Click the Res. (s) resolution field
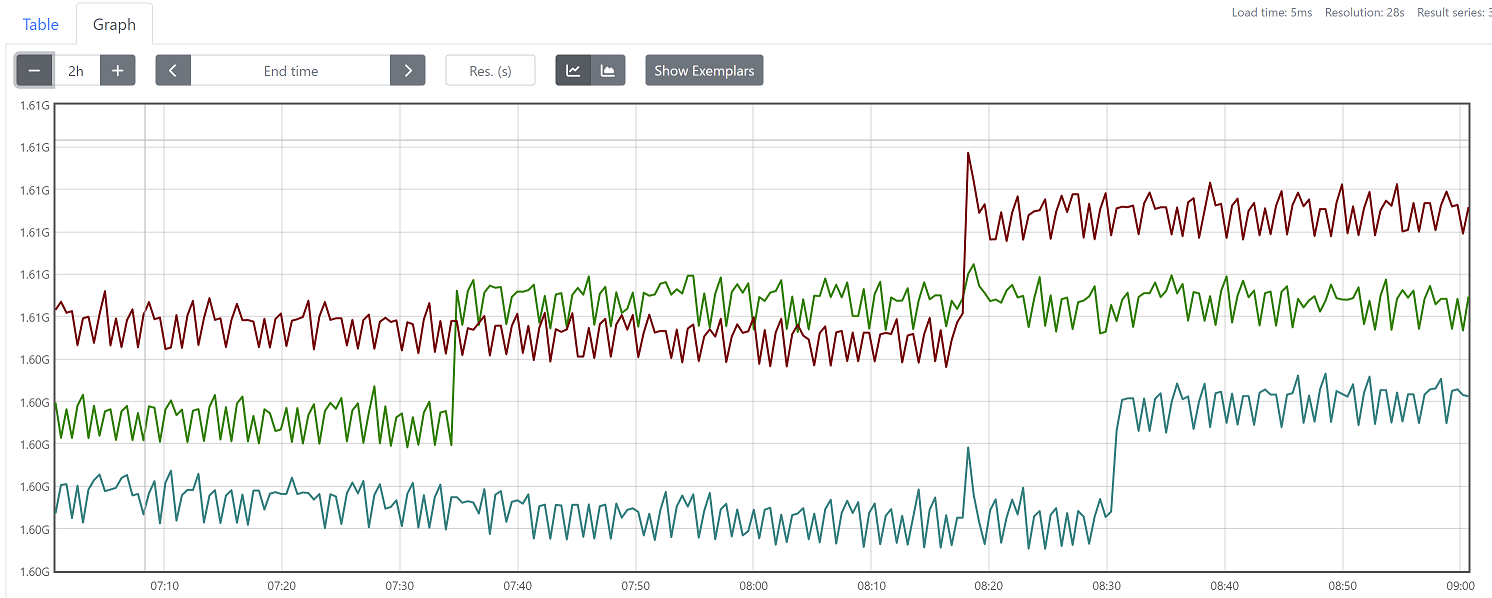 click(x=490, y=71)
